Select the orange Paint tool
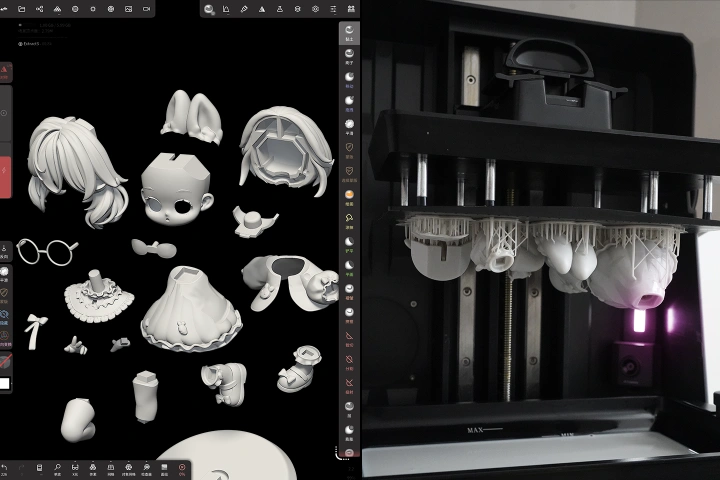Viewport: 720px width, 480px height. point(349,198)
